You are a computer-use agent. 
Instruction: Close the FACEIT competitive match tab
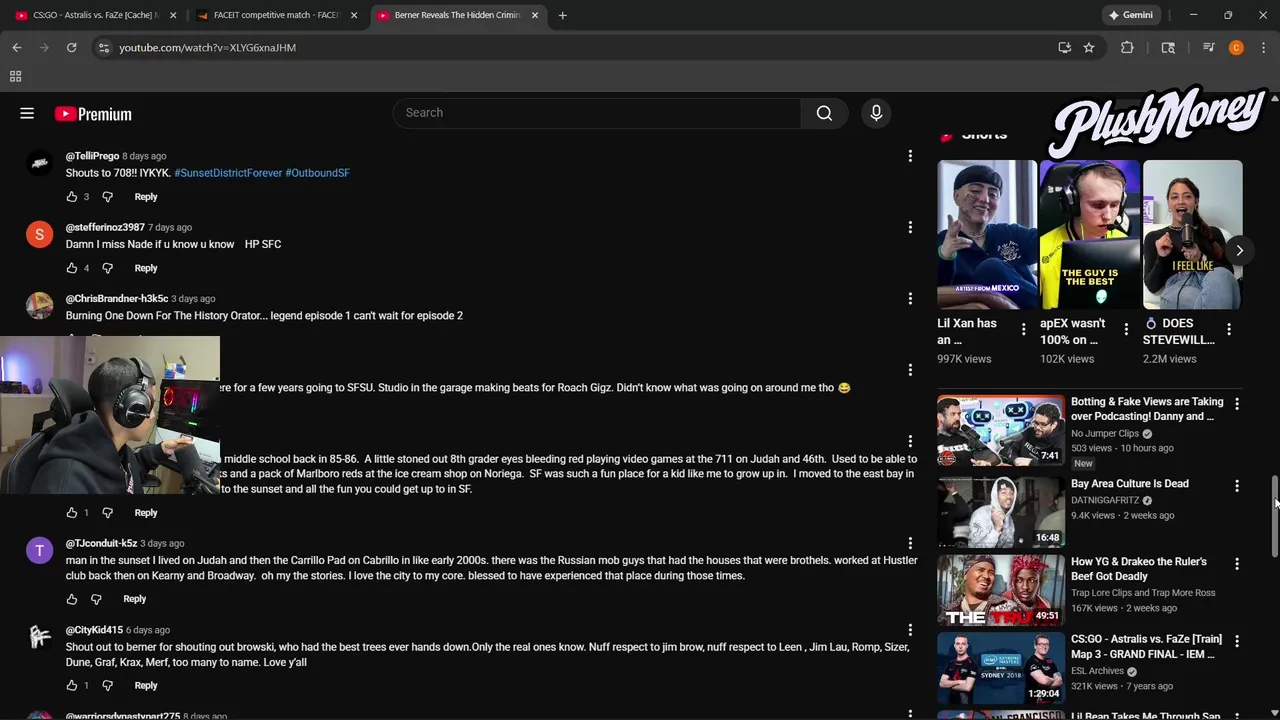coord(354,15)
